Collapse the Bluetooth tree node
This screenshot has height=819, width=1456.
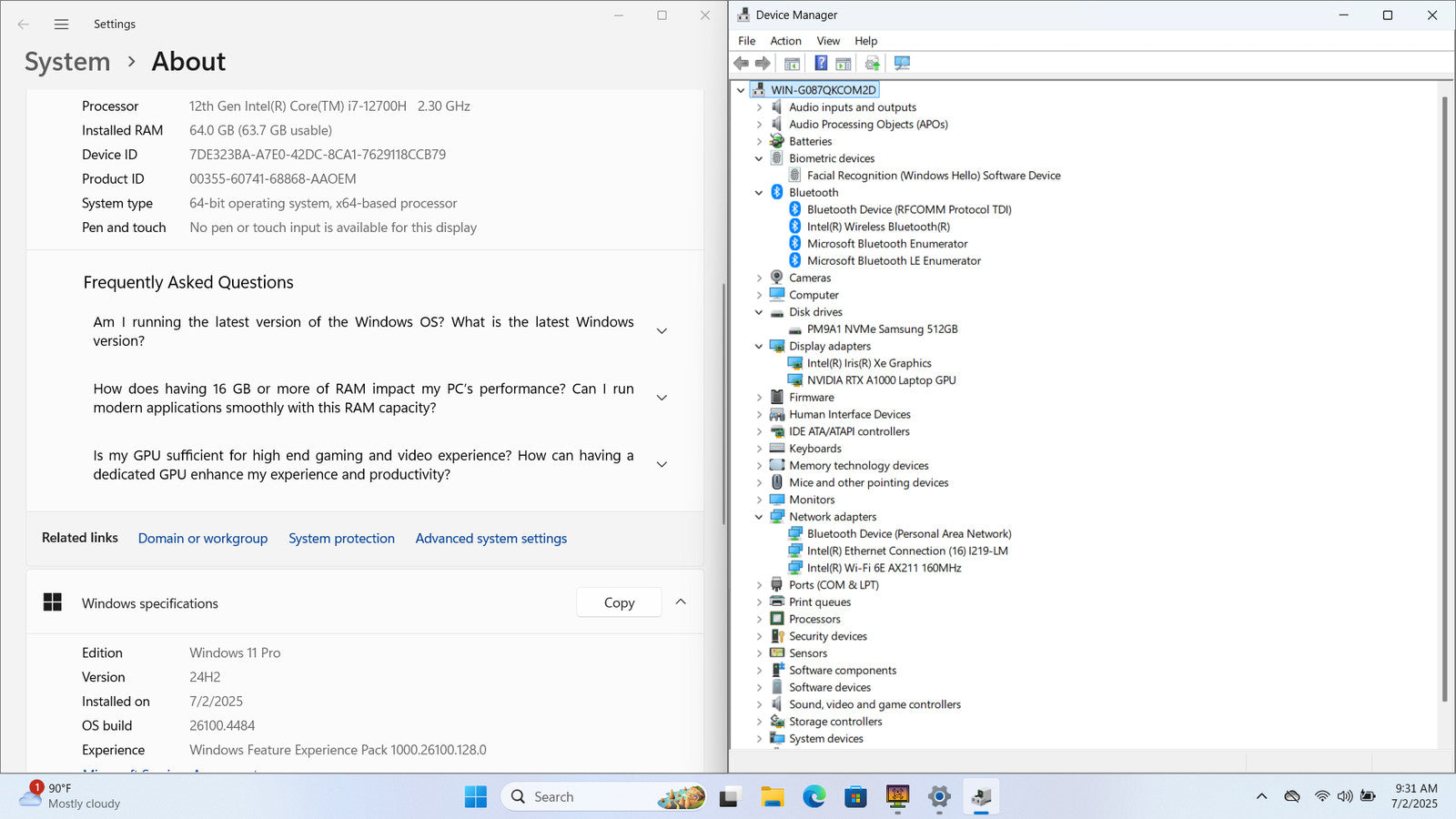tap(759, 193)
